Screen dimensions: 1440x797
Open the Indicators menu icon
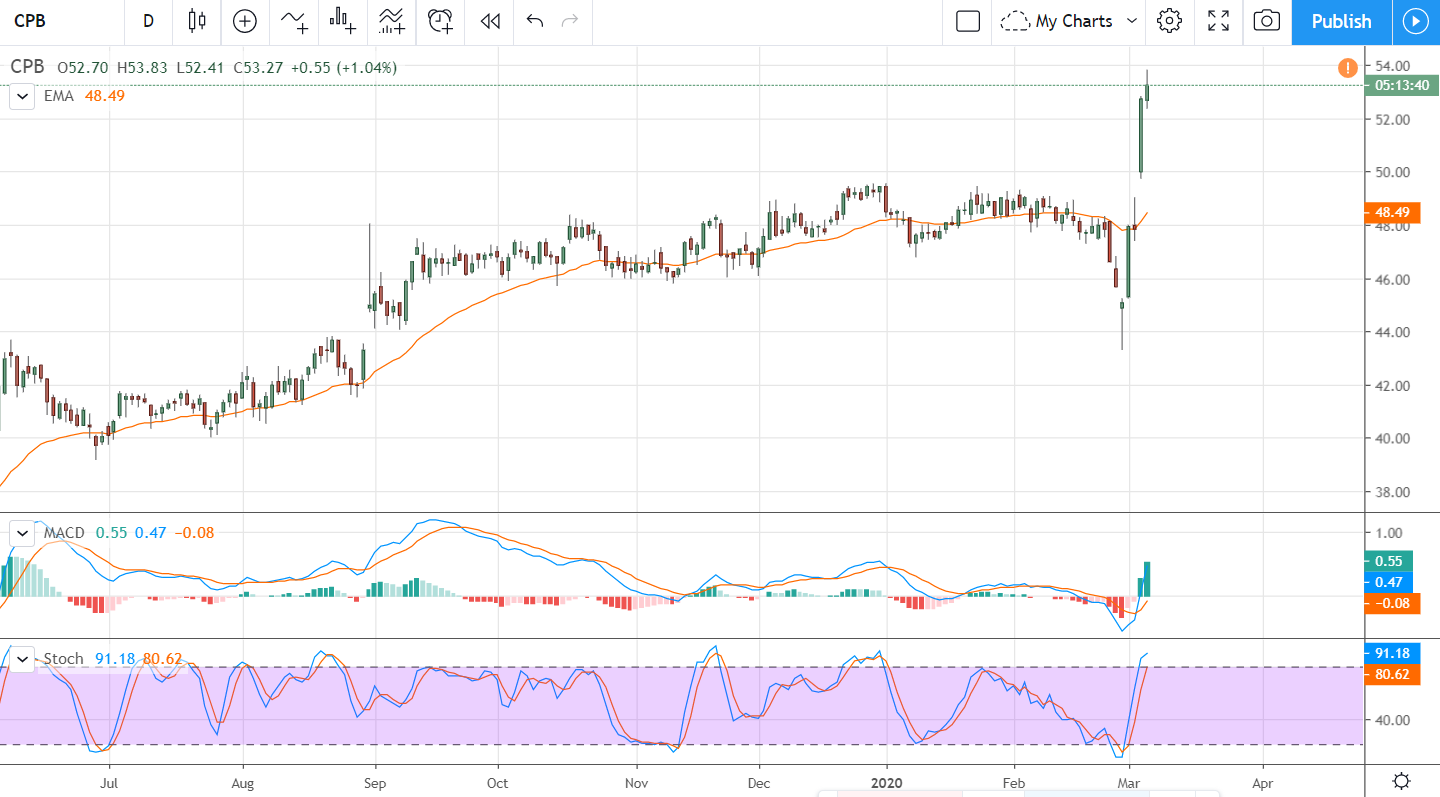[294, 21]
